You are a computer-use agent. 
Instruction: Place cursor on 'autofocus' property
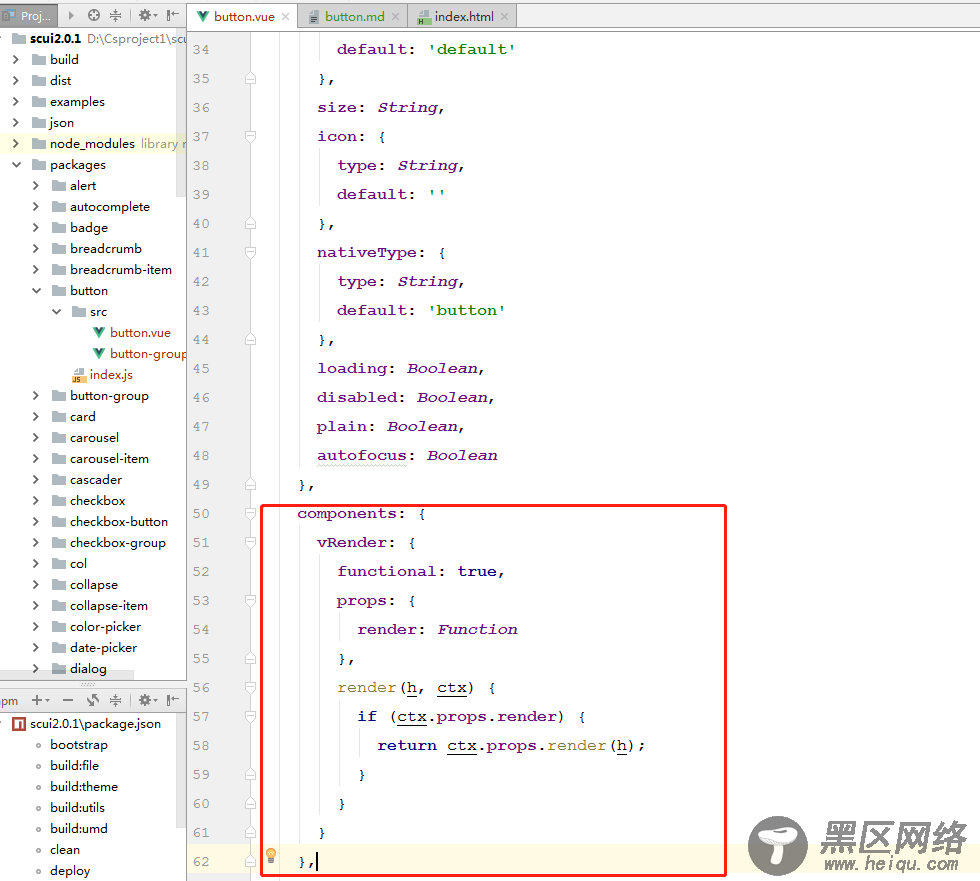coord(361,455)
